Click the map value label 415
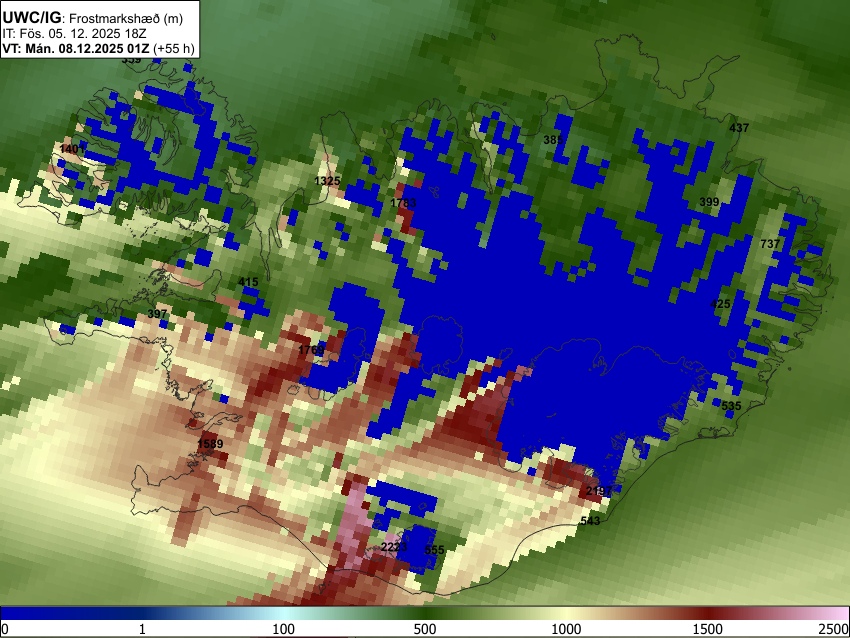The width and height of the screenshot is (850, 638). (x=248, y=282)
